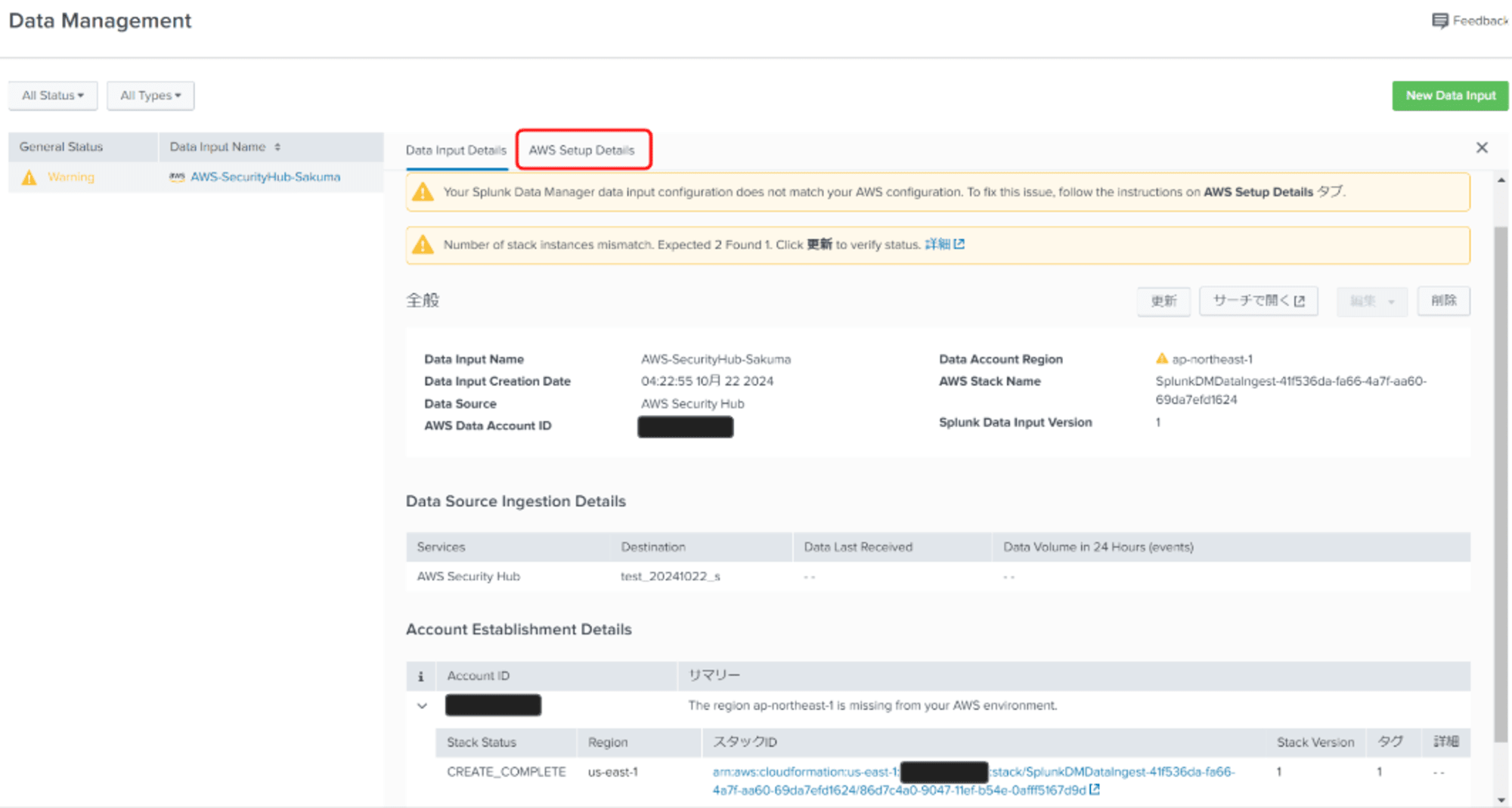Viewport: 1512px width, 808px height.
Task: Click the New Data Input button
Action: click(1450, 96)
